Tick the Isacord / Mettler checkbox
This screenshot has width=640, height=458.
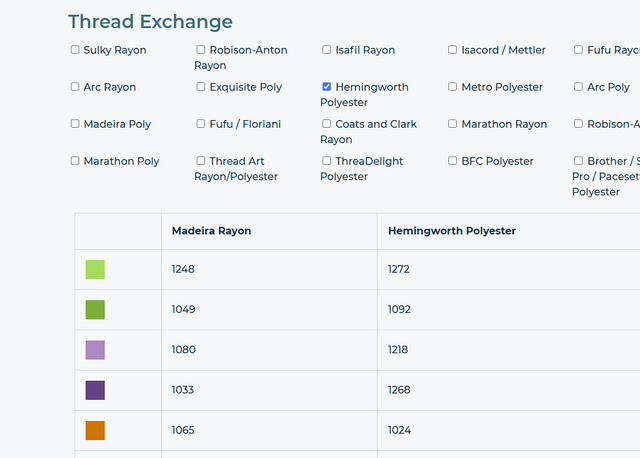453,50
